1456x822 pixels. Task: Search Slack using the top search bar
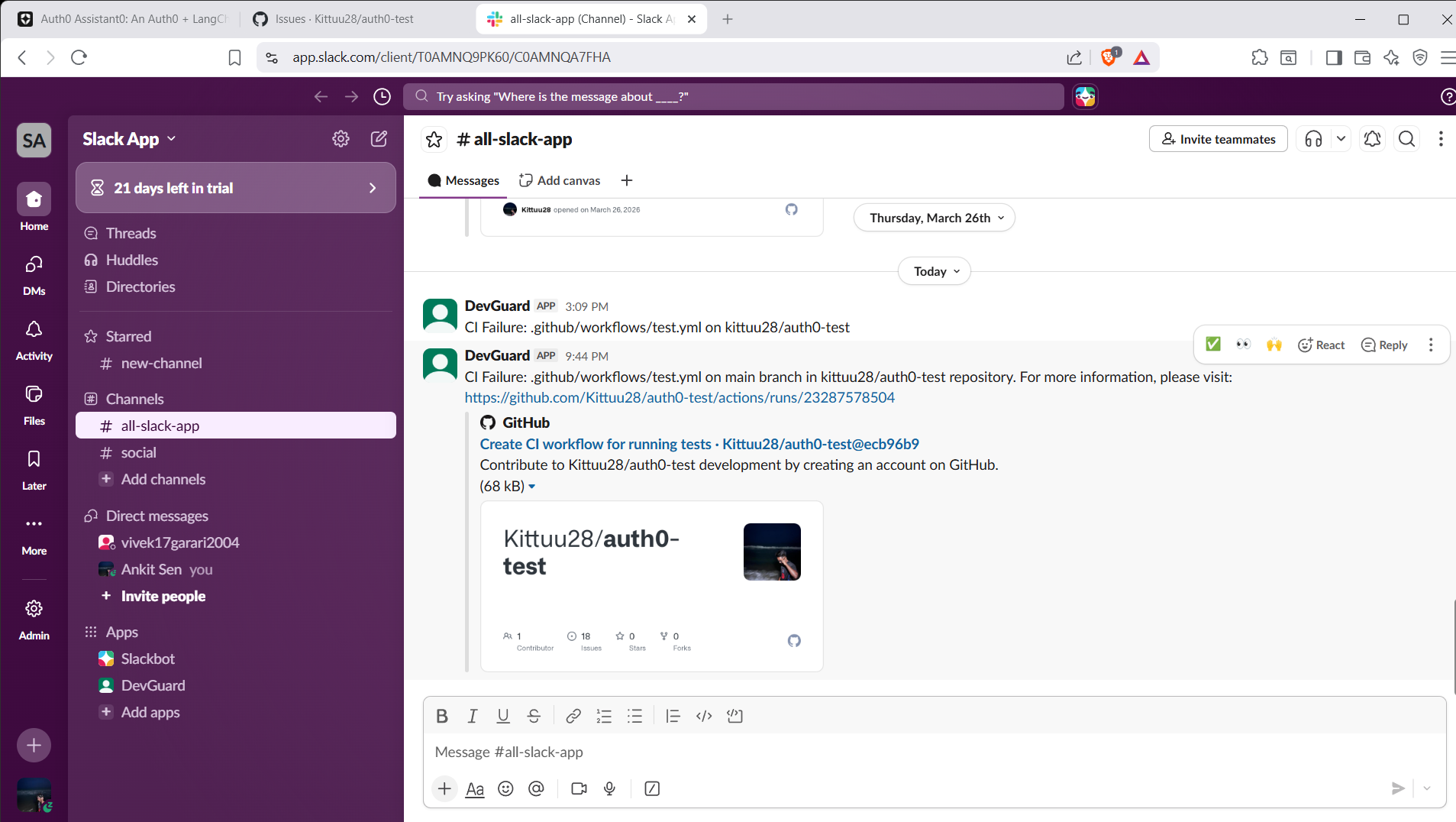734,96
